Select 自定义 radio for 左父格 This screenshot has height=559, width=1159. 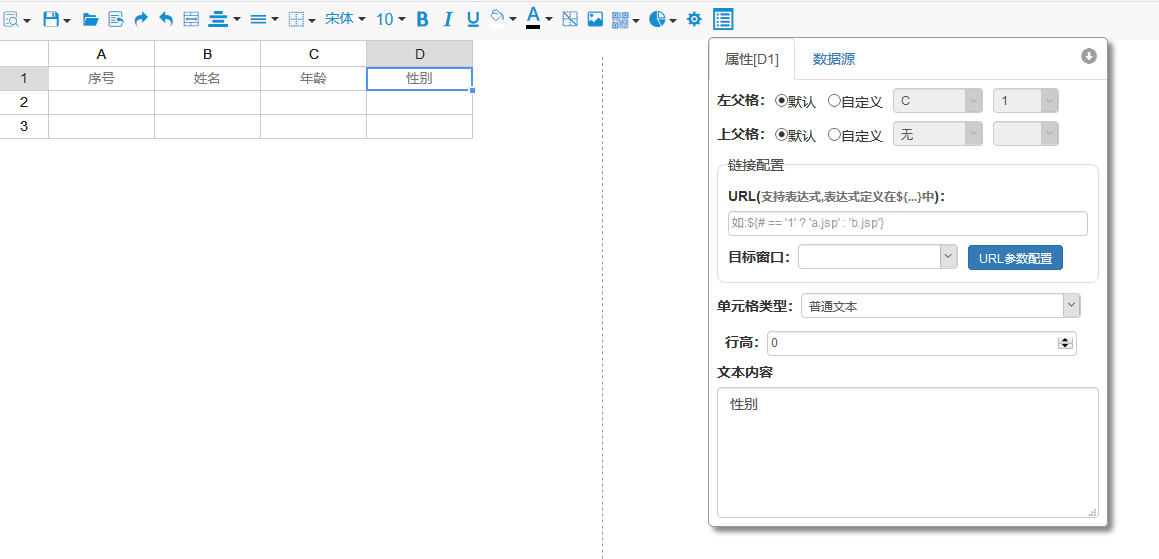coord(834,101)
